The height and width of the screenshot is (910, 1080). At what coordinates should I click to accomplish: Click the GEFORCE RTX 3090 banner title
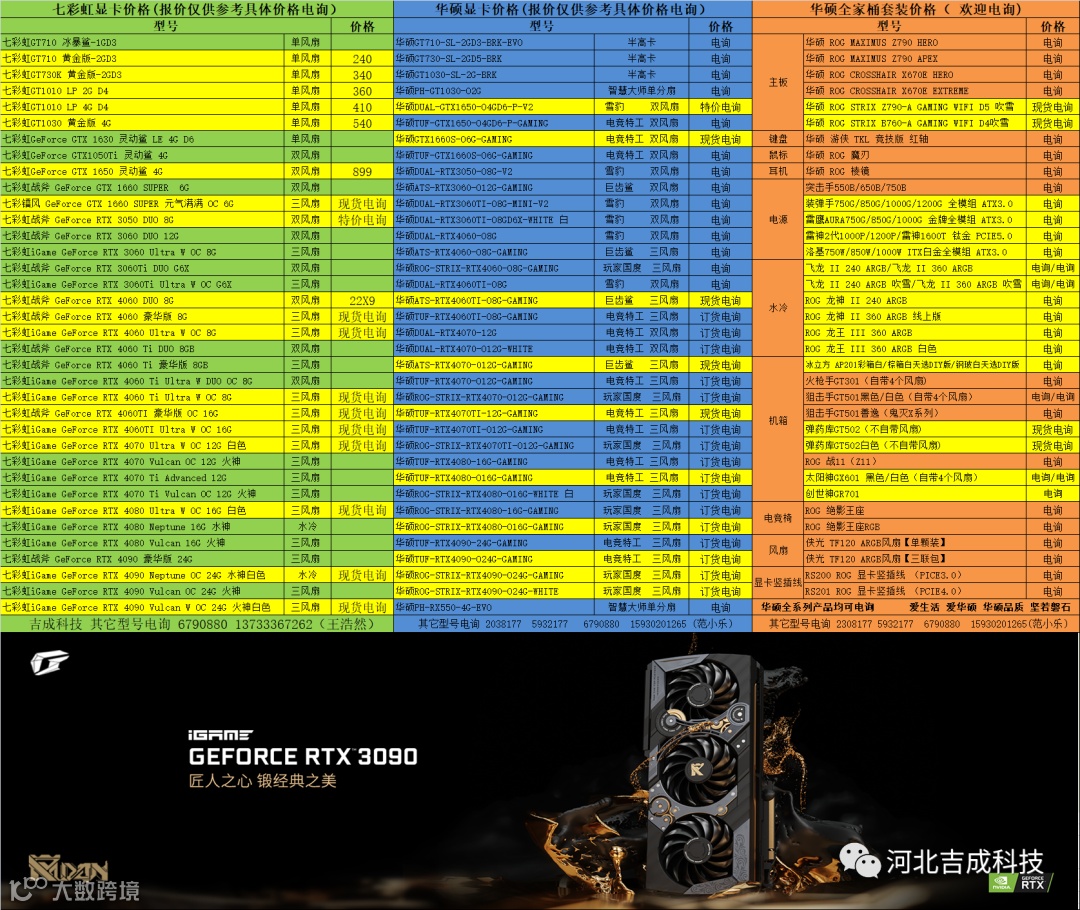[303, 756]
